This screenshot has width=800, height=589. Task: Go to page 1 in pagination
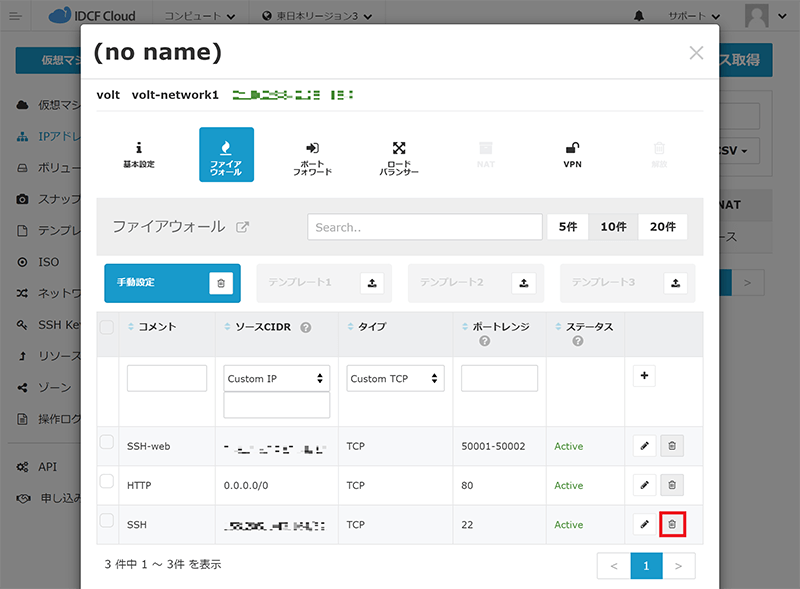coord(646,566)
